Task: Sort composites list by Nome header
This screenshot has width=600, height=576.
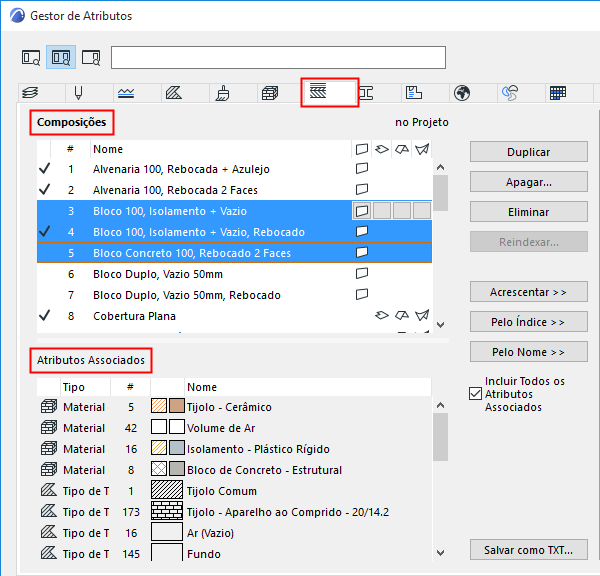Action: [221, 149]
